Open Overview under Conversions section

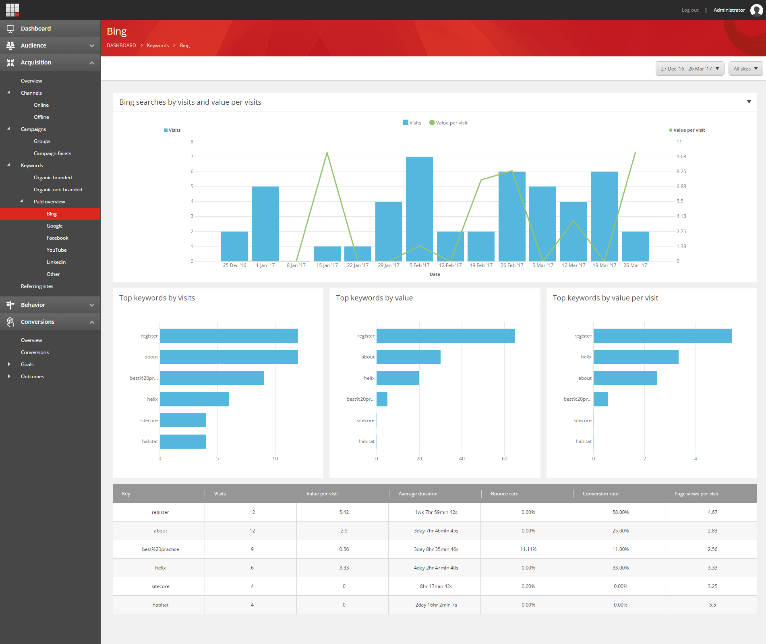pyautogui.click(x=31, y=340)
